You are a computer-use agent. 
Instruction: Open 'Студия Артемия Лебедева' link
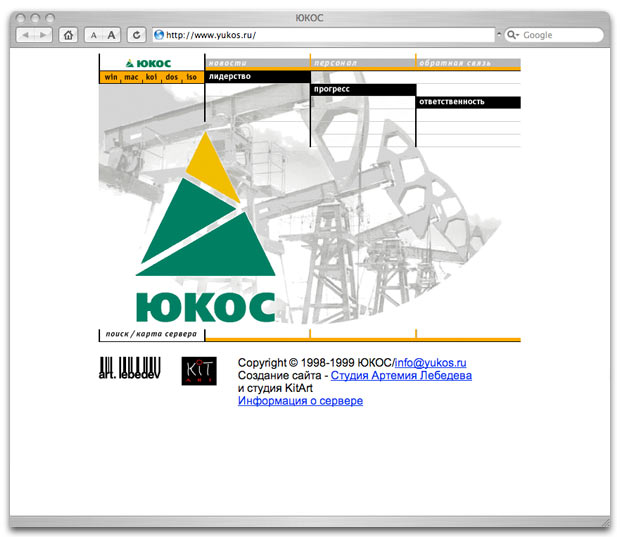click(x=401, y=376)
